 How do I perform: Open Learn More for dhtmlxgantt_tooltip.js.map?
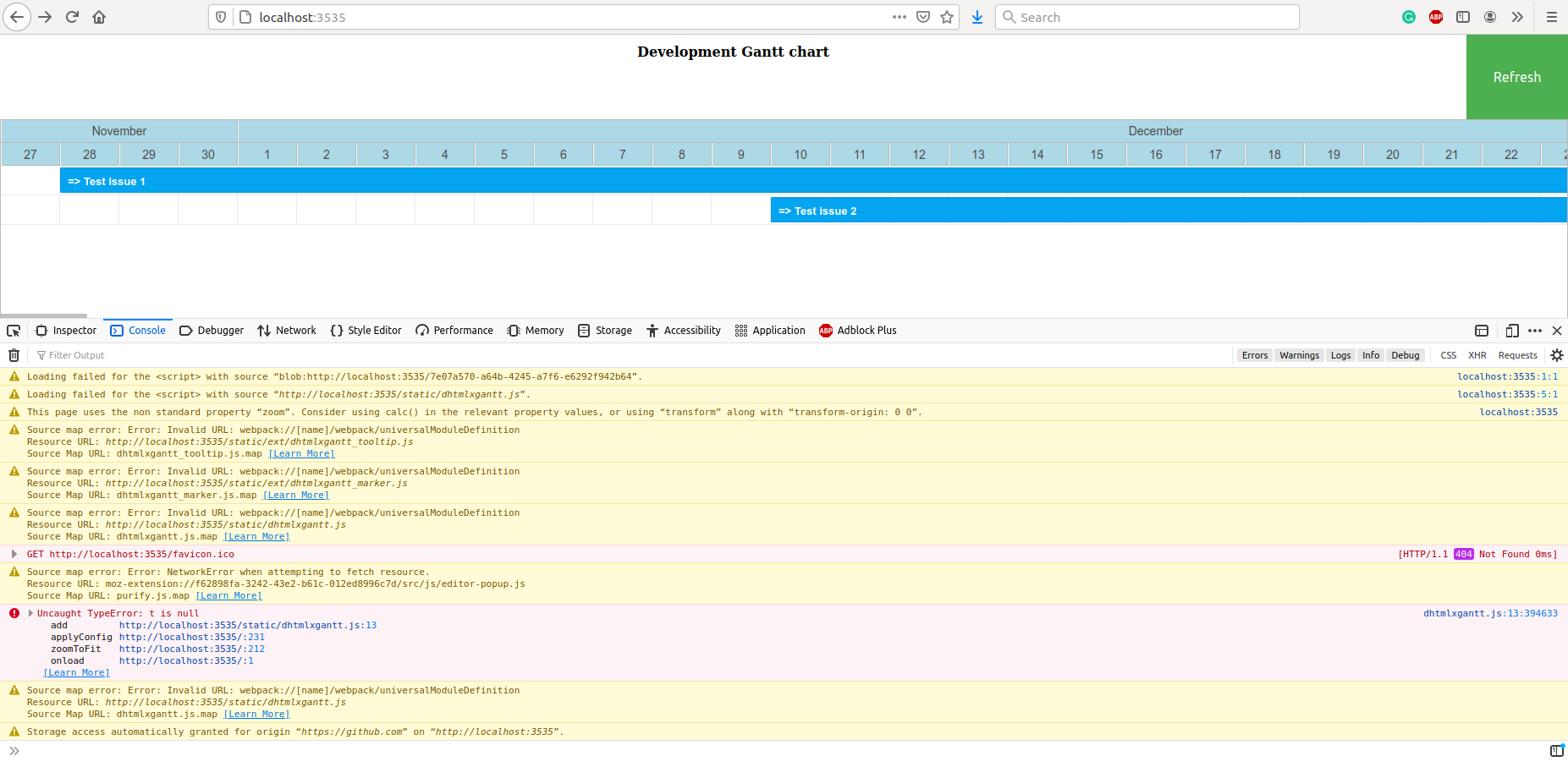(301, 453)
